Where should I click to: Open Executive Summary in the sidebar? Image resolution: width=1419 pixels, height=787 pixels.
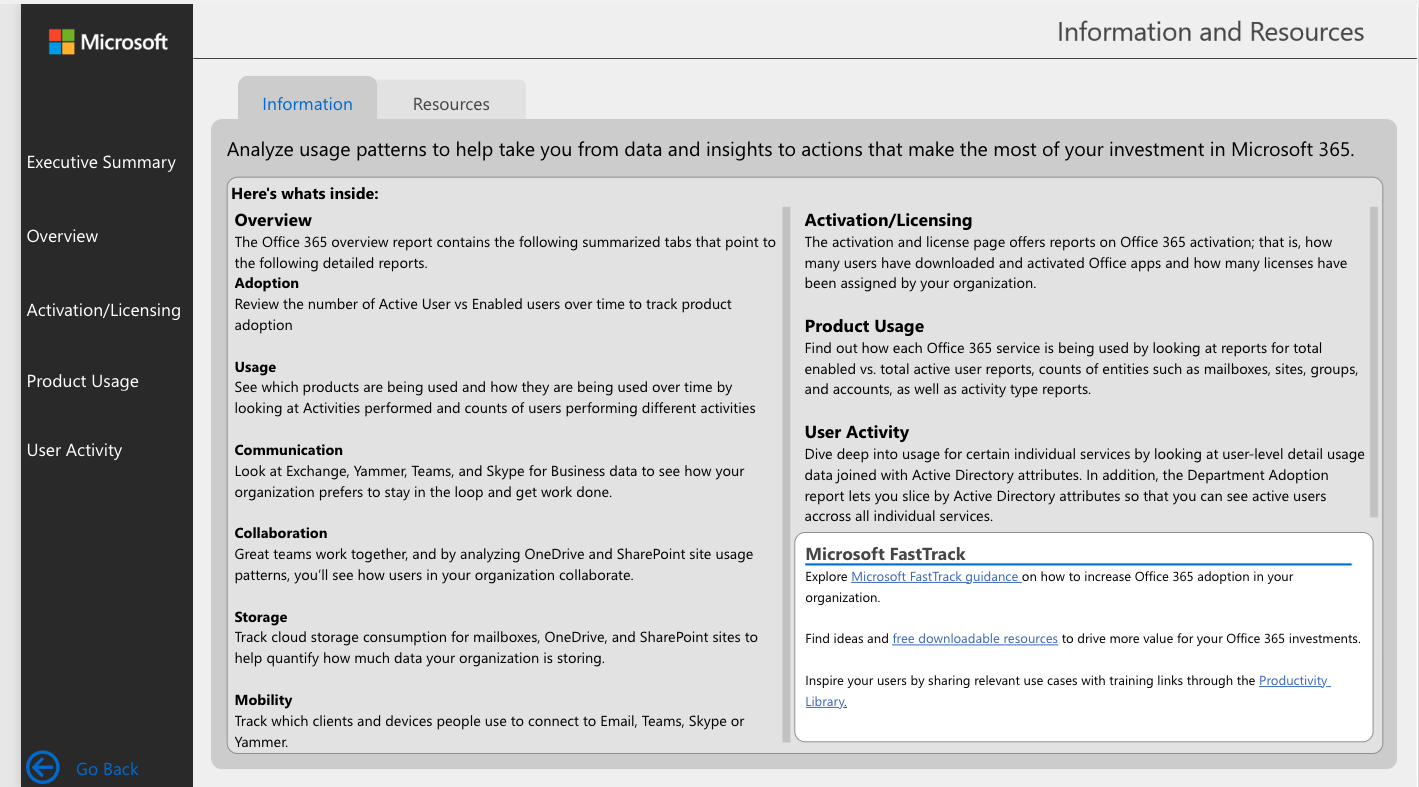pos(101,162)
